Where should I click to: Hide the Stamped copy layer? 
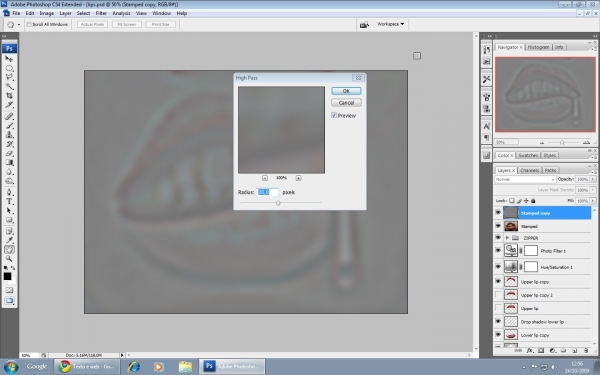498,213
